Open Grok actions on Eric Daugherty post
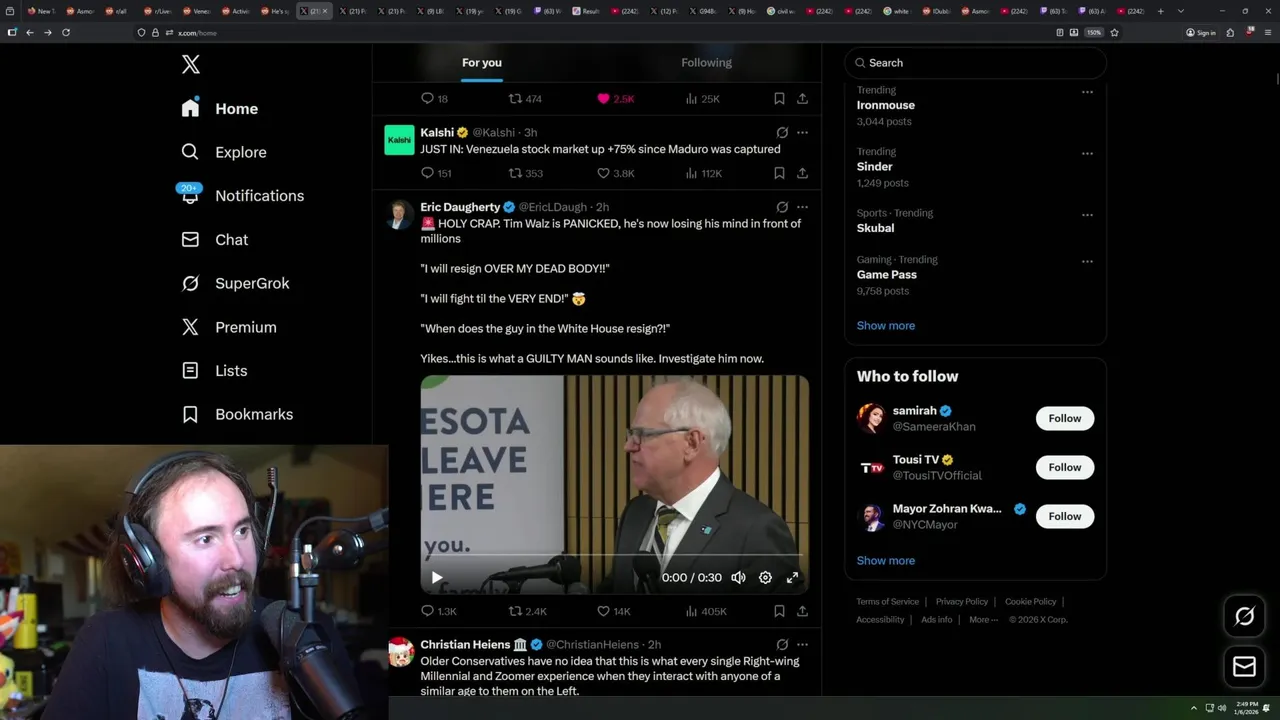The width and height of the screenshot is (1280, 720). coord(782,207)
